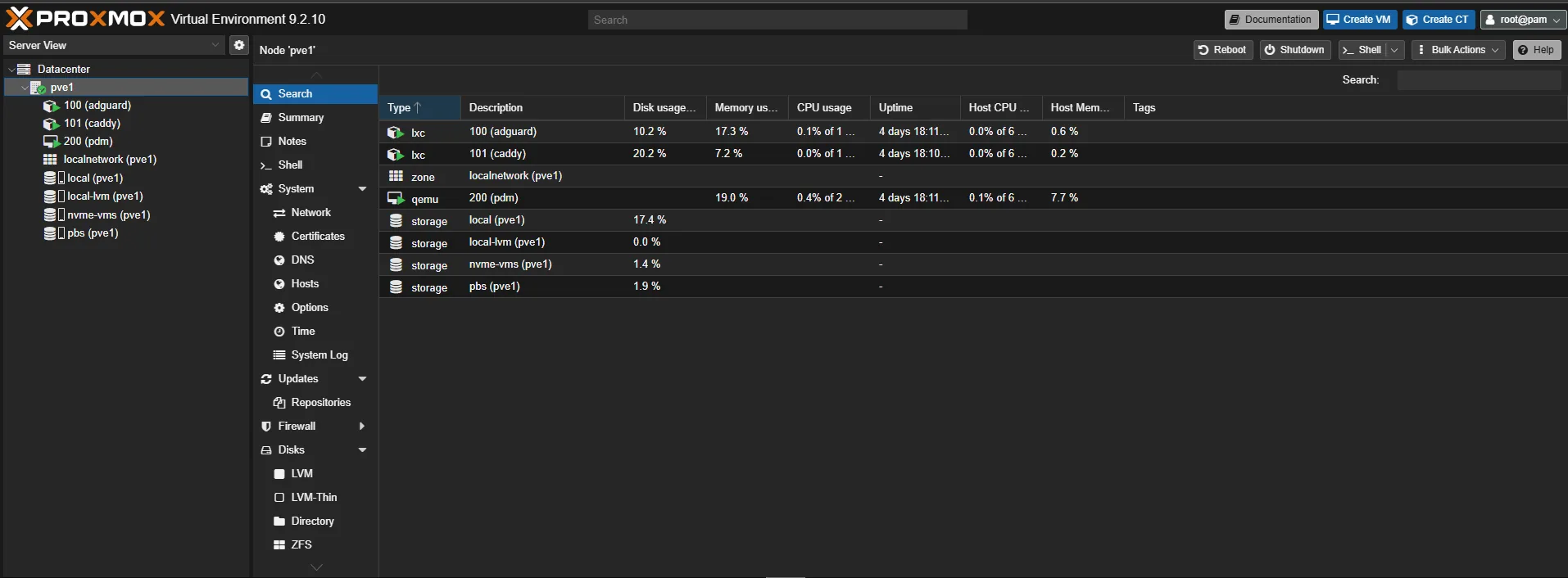
Task: Select container 100 (adguard) icon in tree
Action: click(x=51, y=106)
